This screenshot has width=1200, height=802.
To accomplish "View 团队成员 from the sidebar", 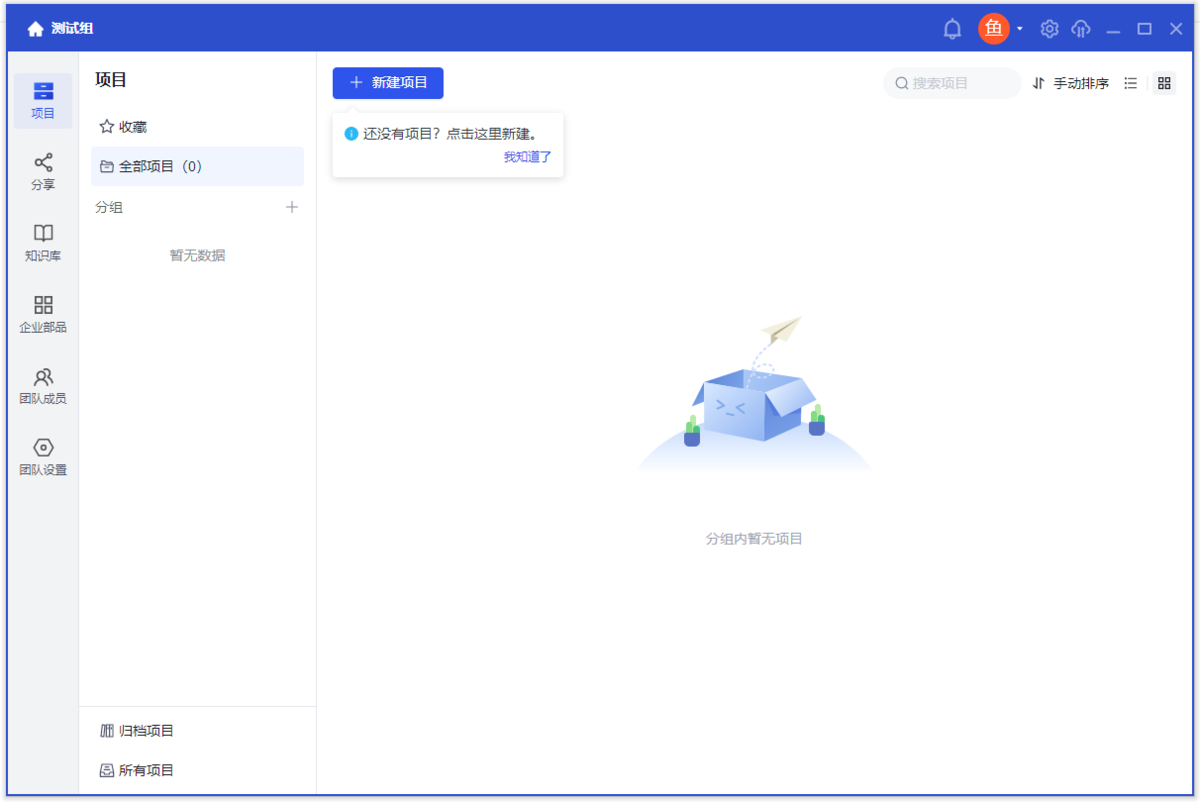I will 42,387.
